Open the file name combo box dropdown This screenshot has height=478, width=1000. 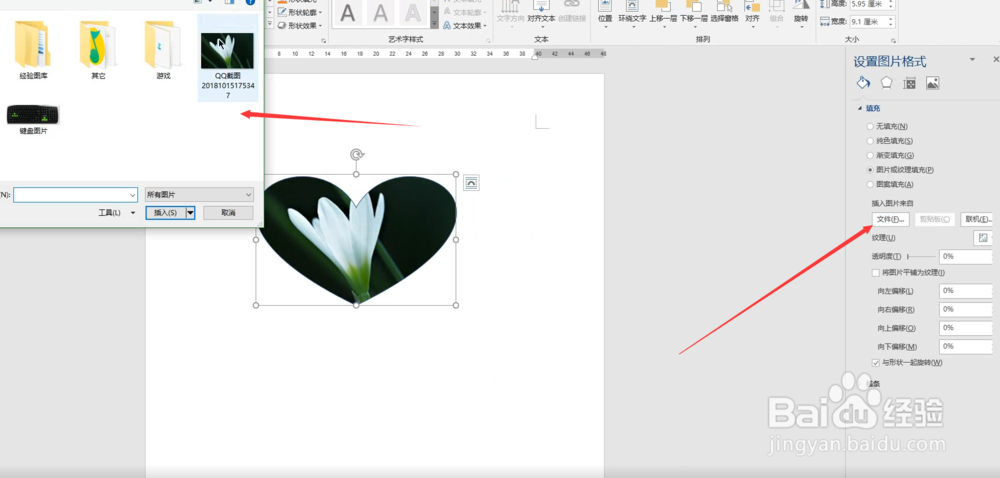click(x=133, y=195)
